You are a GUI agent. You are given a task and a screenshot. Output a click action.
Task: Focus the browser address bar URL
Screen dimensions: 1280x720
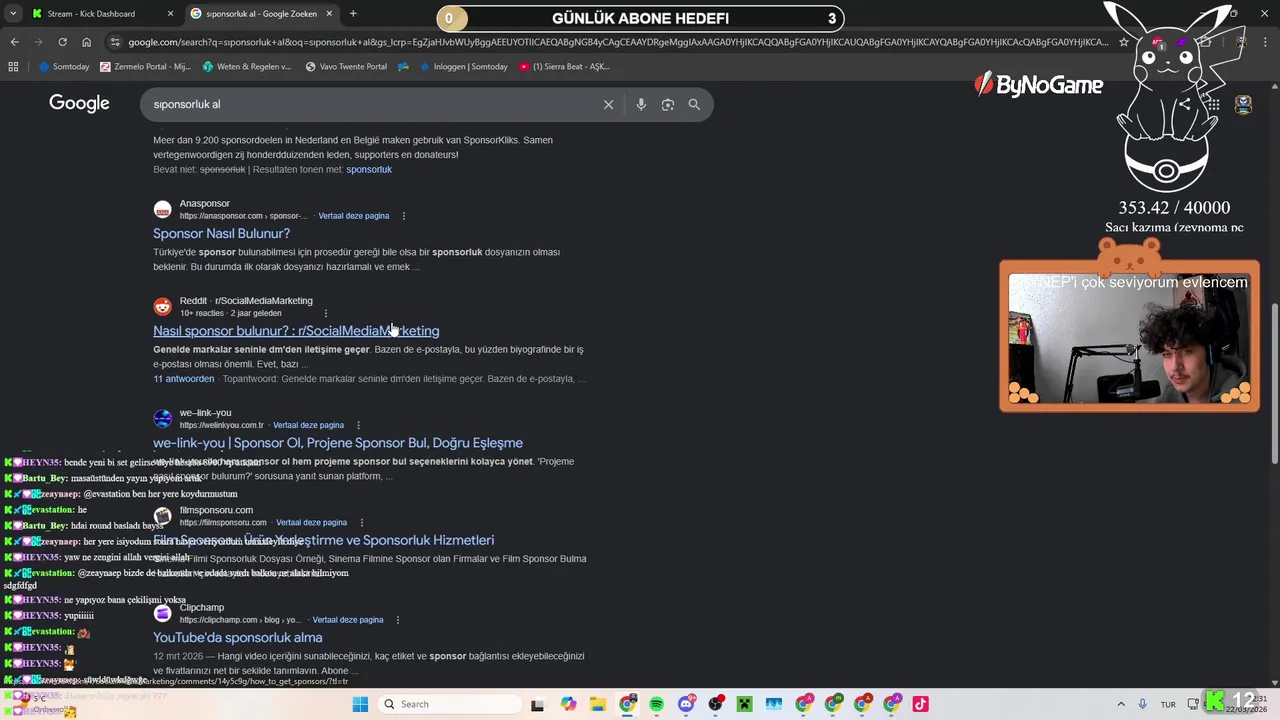[617, 42]
